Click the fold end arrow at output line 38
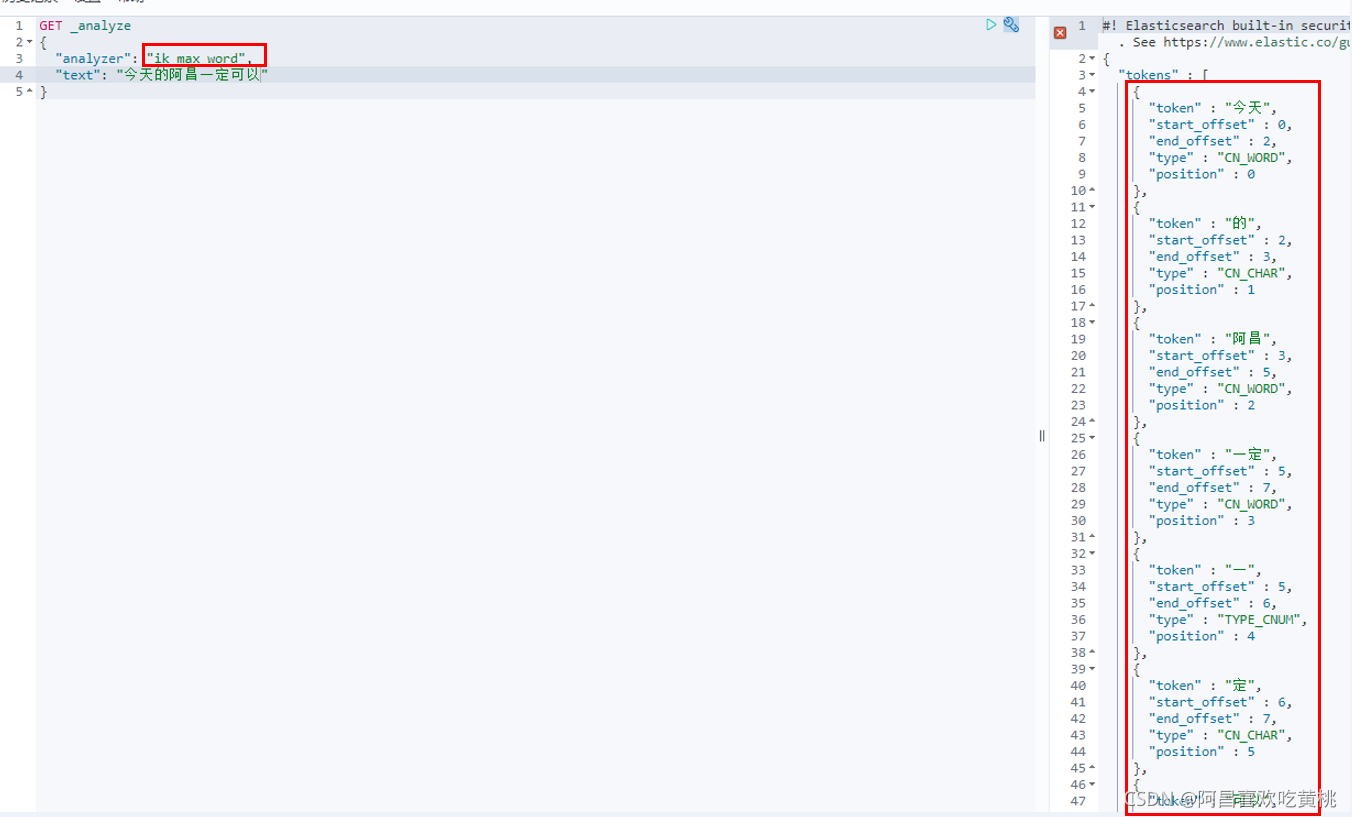The height and width of the screenshot is (817, 1352). click(x=1092, y=653)
